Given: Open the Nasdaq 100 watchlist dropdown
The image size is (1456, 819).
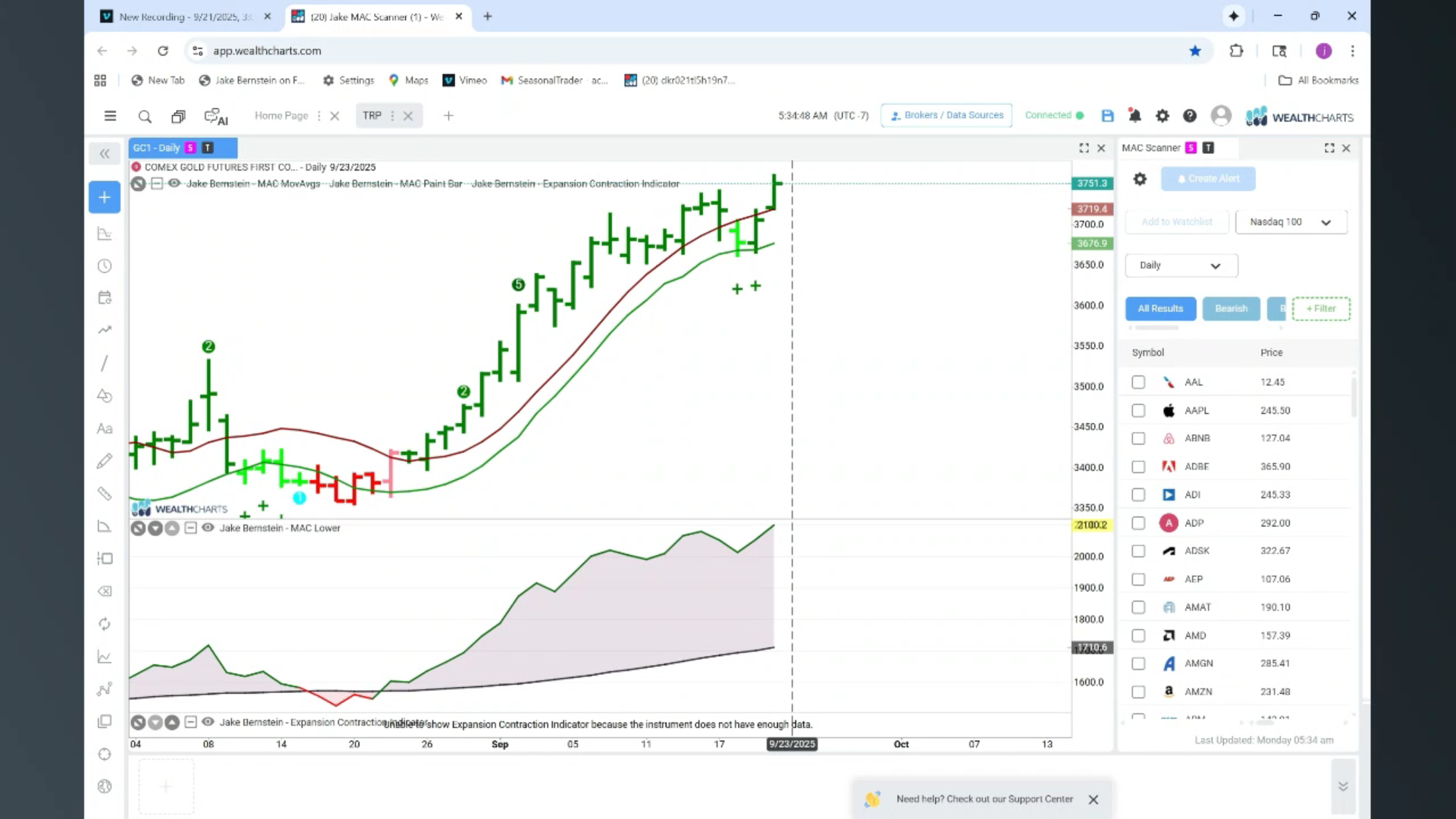Looking at the screenshot, I should tap(1291, 222).
